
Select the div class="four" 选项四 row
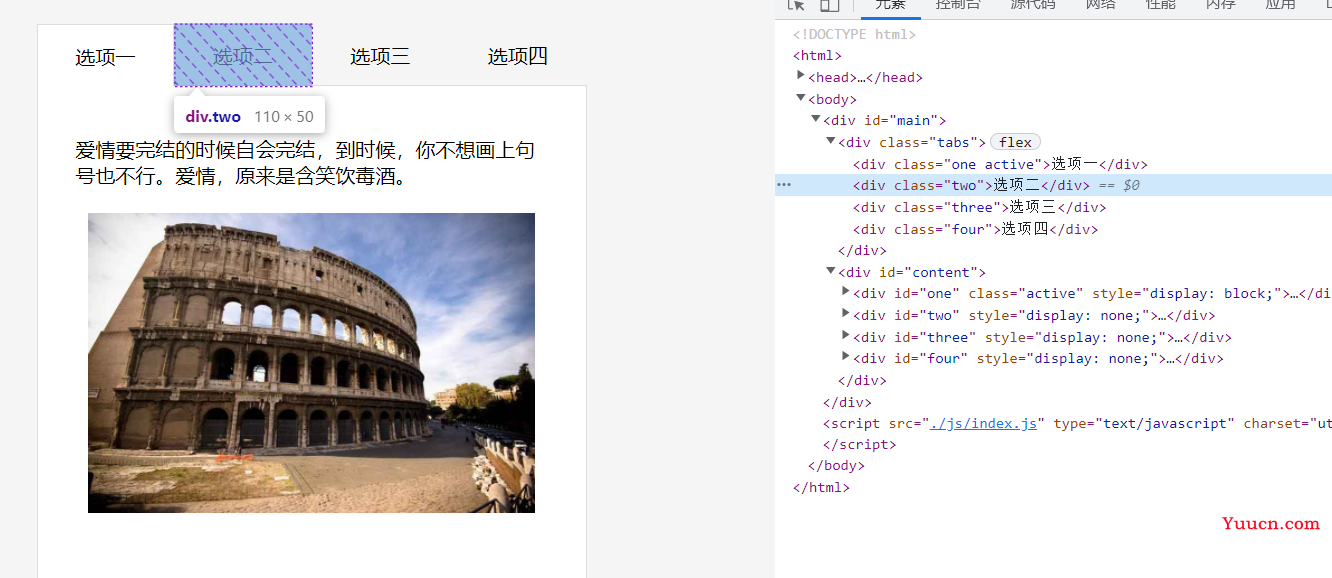coord(975,229)
